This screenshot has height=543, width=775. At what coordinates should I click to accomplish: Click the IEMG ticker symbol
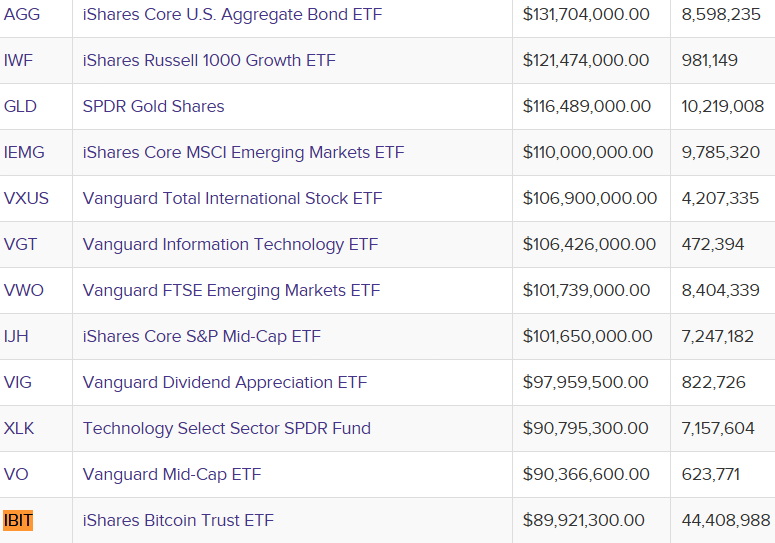(24, 153)
